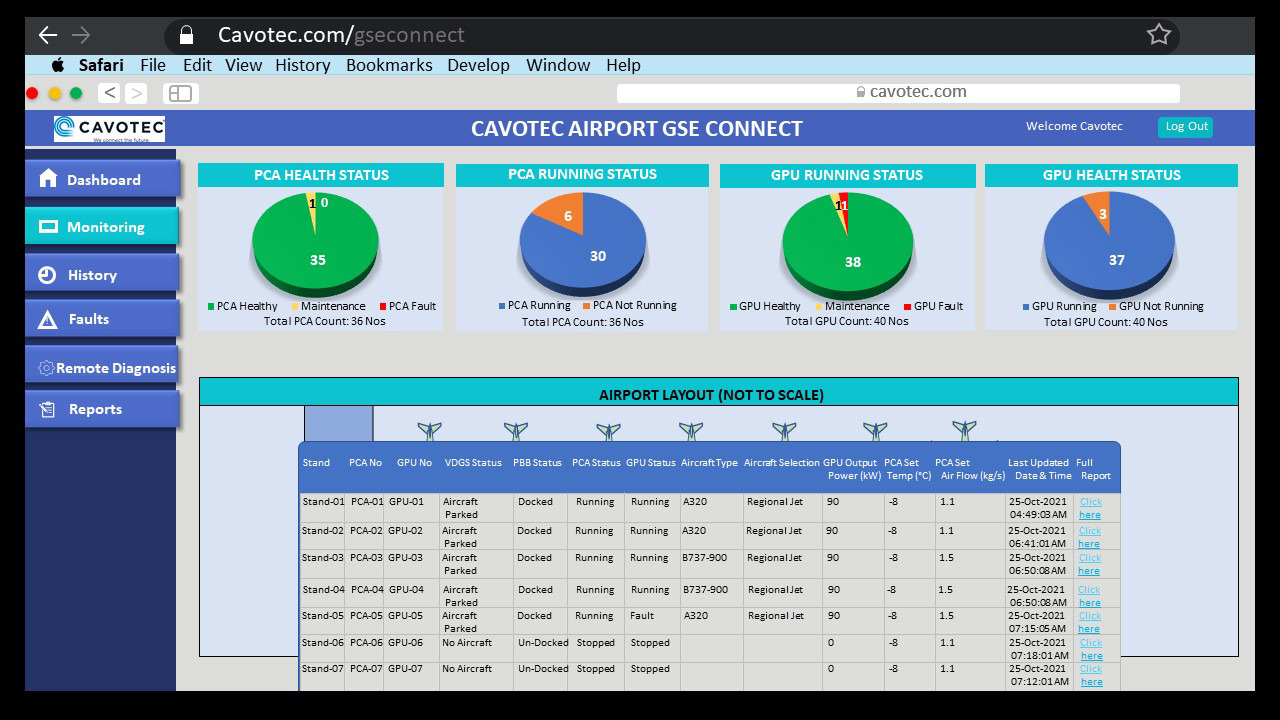Click the Remote Diagnosis gear icon

[46, 368]
